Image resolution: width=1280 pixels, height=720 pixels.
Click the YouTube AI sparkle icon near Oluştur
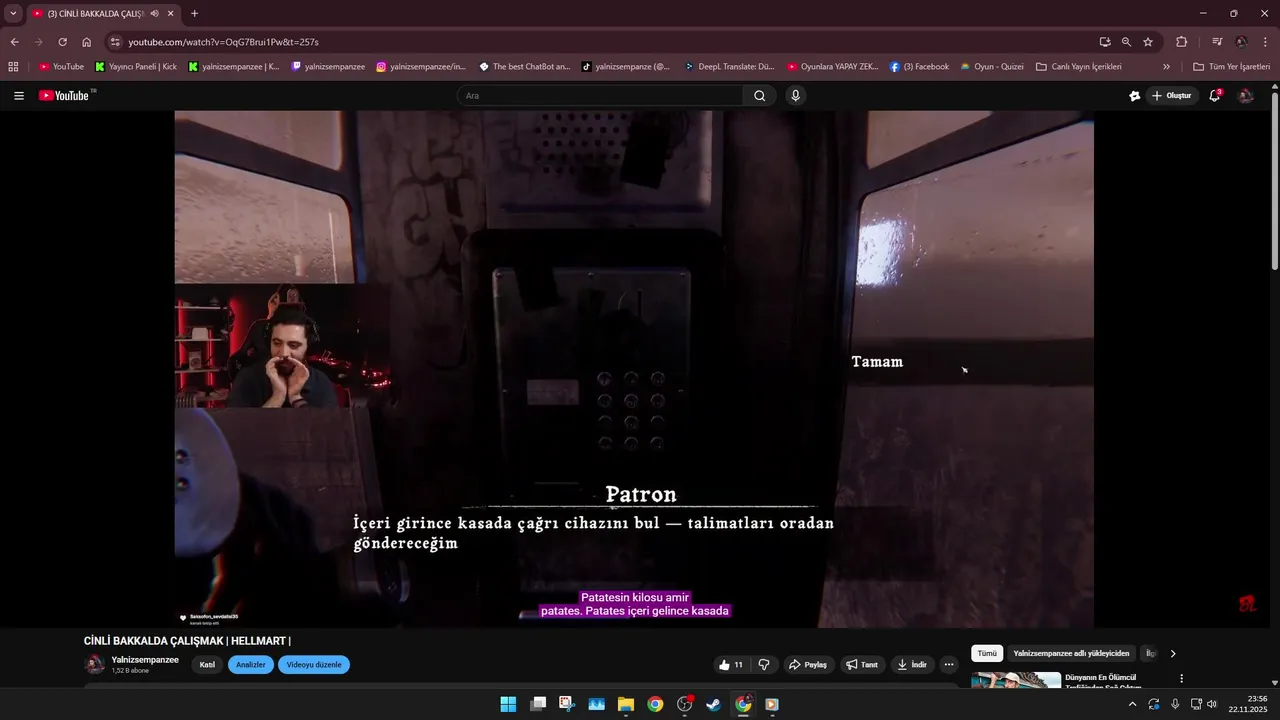(1135, 96)
